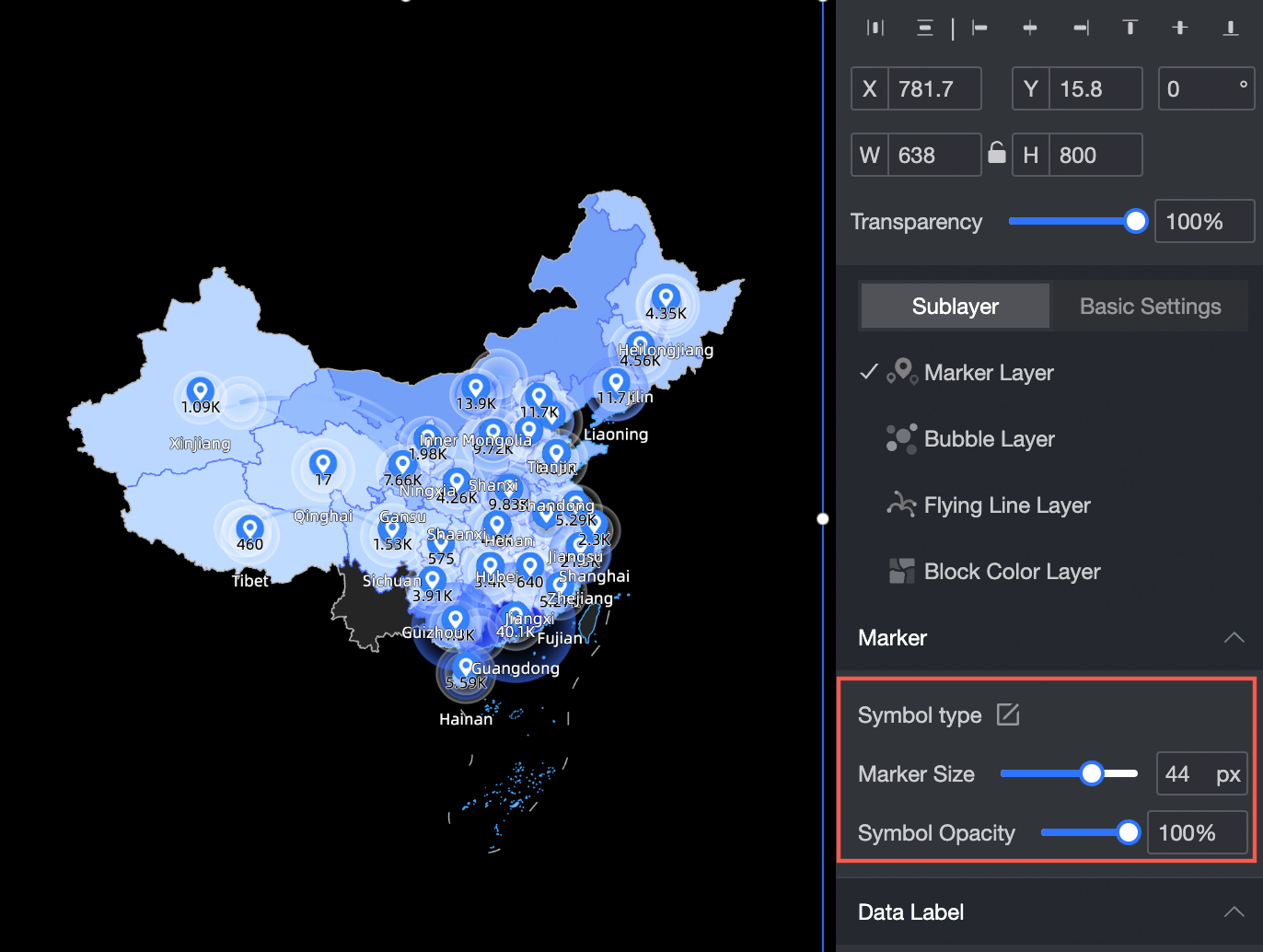Open the Symbol type editor
This screenshot has height=952, width=1263.
[1008, 714]
